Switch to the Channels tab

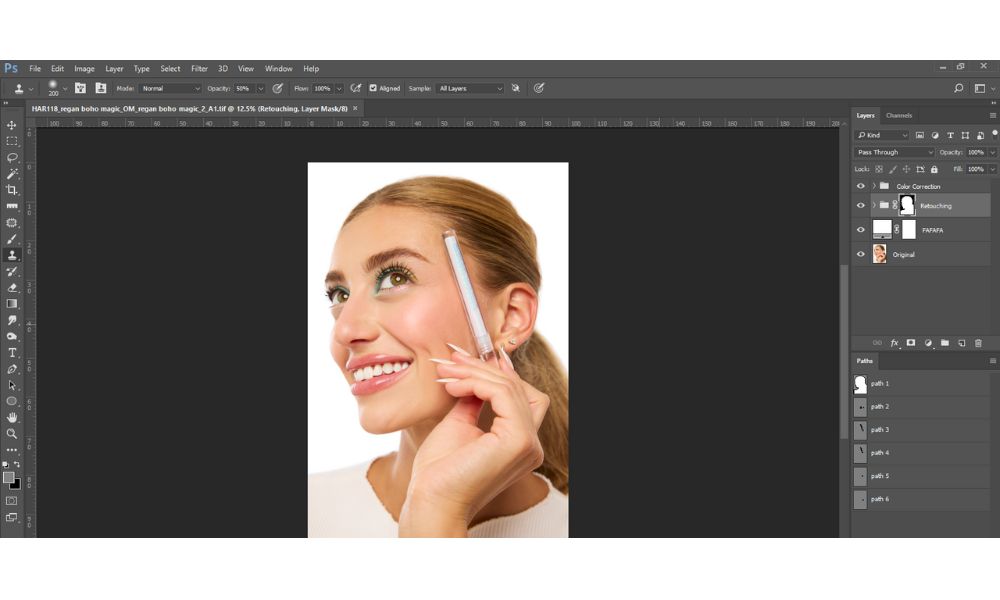[x=899, y=115]
